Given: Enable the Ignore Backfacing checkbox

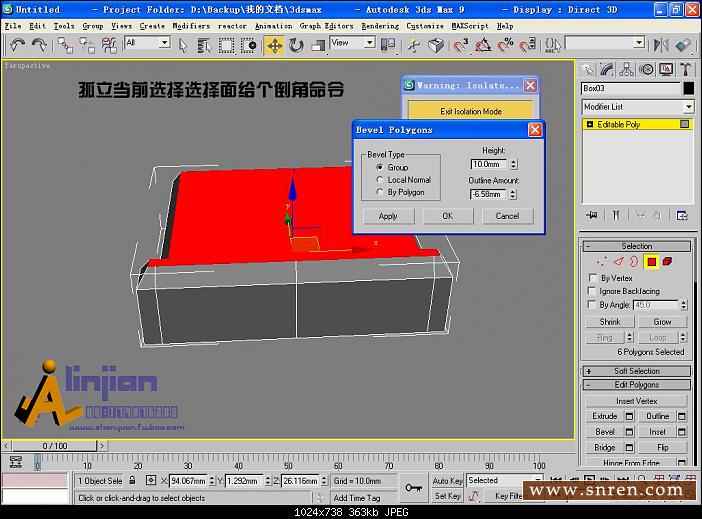Looking at the screenshot, I should [592, 291].
